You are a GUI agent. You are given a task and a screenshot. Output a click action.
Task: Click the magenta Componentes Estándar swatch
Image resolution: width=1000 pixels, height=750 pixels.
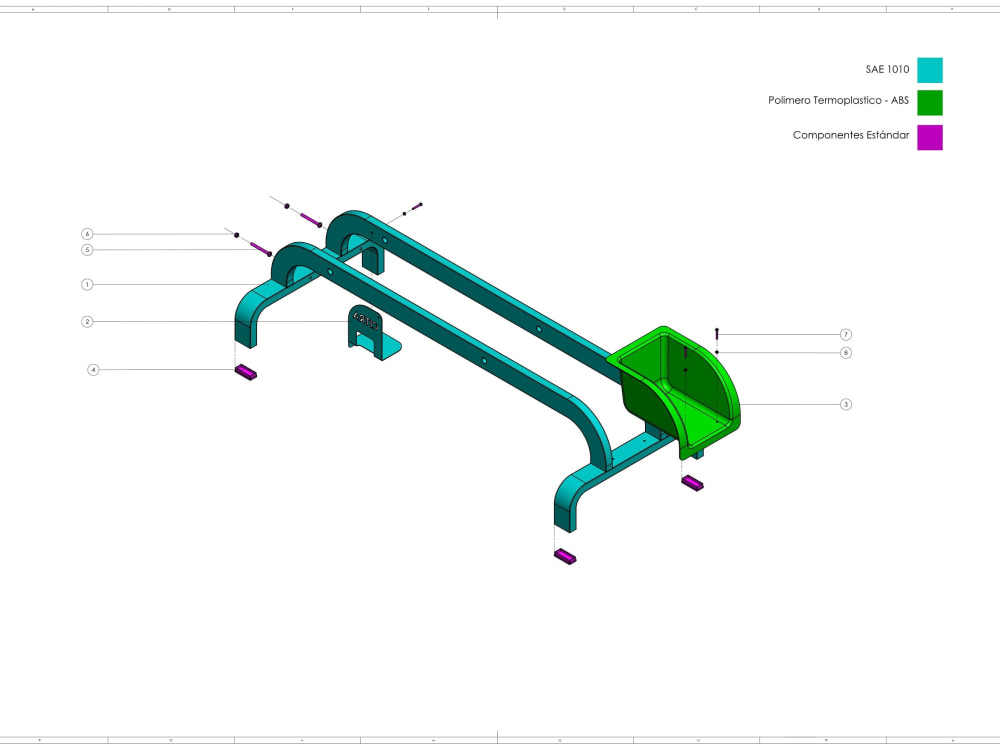point(928,137)
